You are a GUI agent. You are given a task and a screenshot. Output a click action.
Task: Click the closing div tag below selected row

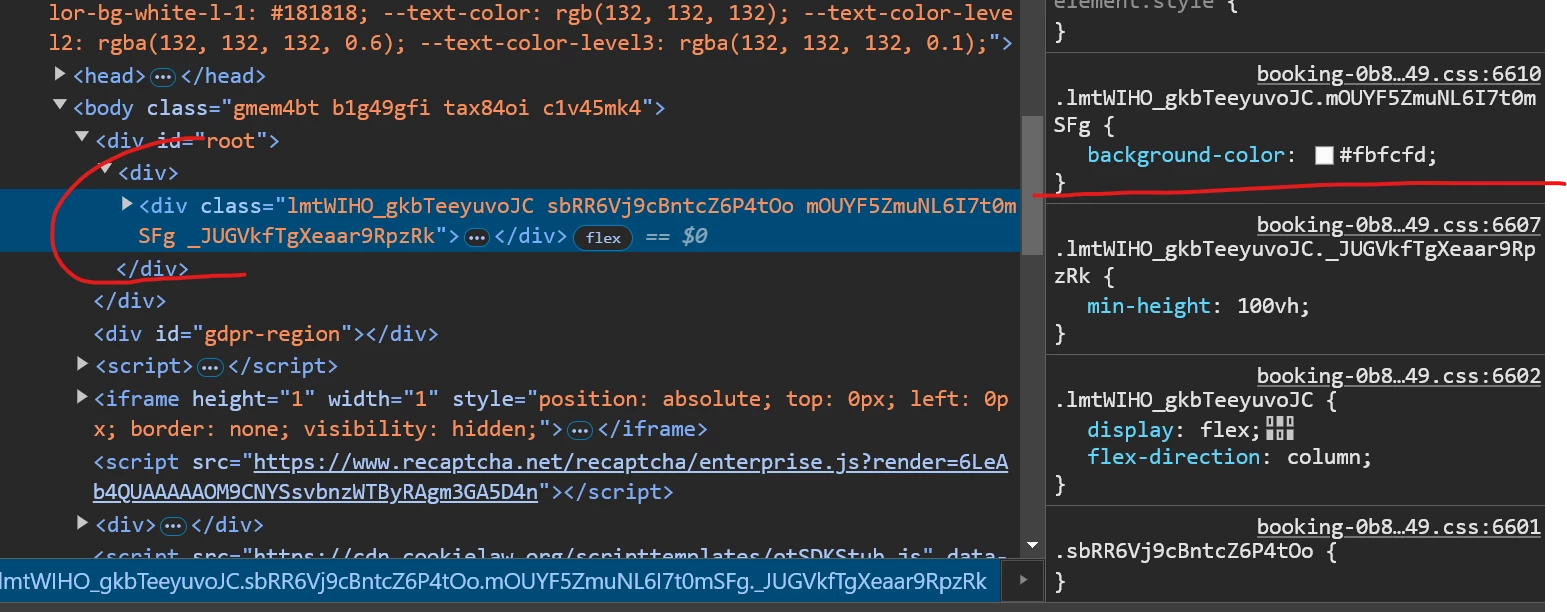coord(152,268)
